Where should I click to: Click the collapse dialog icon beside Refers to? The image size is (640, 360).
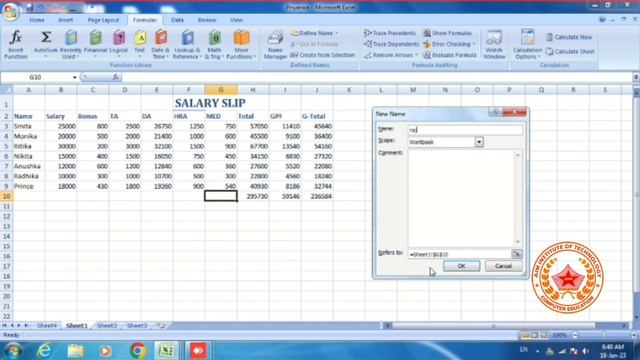coord(516,254)
